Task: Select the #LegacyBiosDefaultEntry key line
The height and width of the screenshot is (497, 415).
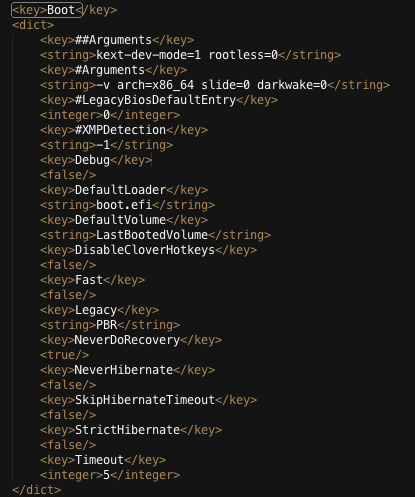Action: tap(159, 100)
